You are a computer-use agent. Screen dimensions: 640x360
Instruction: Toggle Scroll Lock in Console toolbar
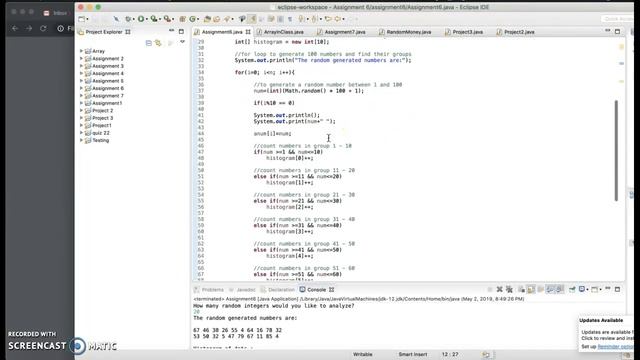(531, 289)
